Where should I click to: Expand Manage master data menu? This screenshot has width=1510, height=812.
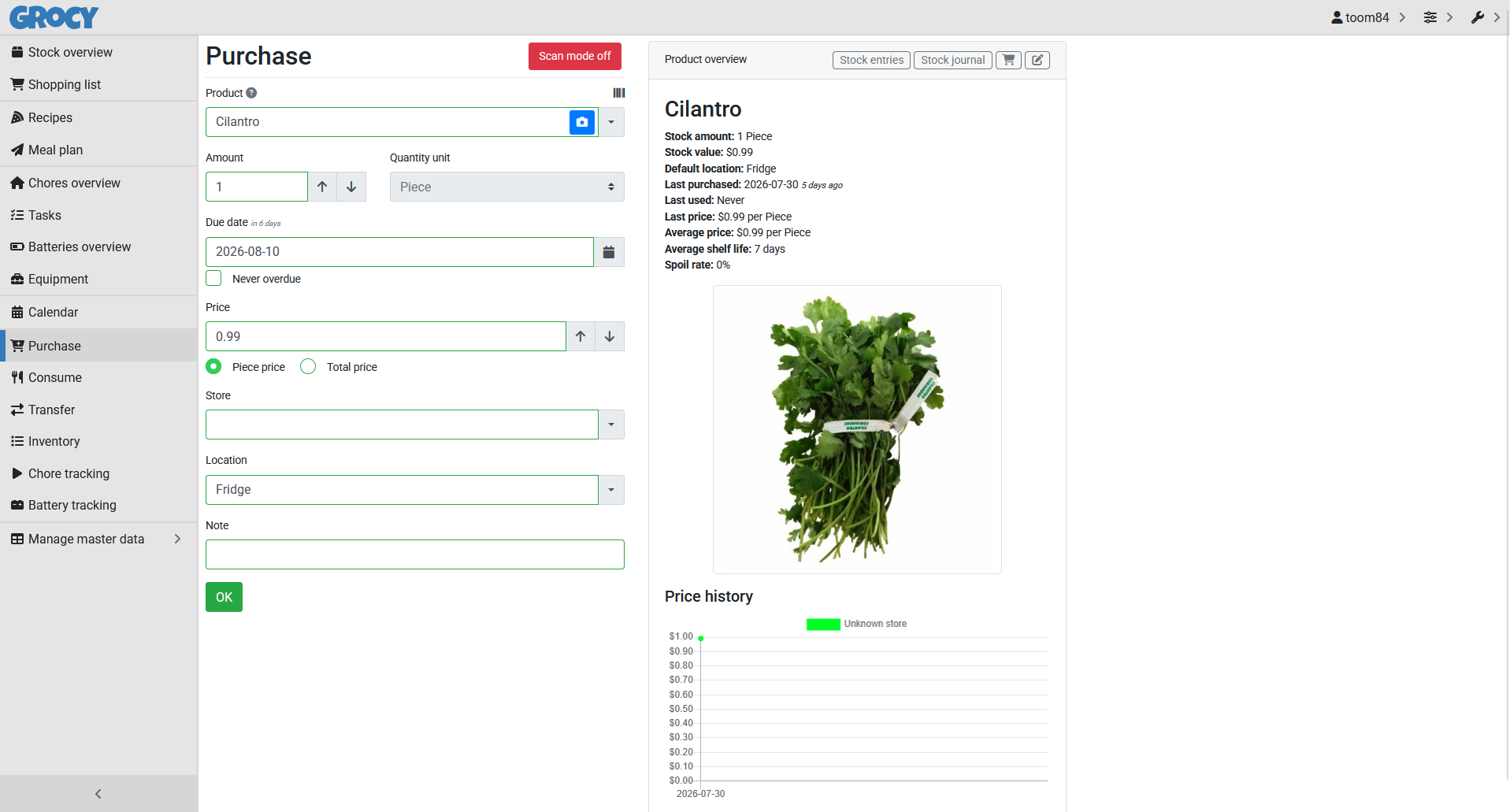(x=98, y=539)
